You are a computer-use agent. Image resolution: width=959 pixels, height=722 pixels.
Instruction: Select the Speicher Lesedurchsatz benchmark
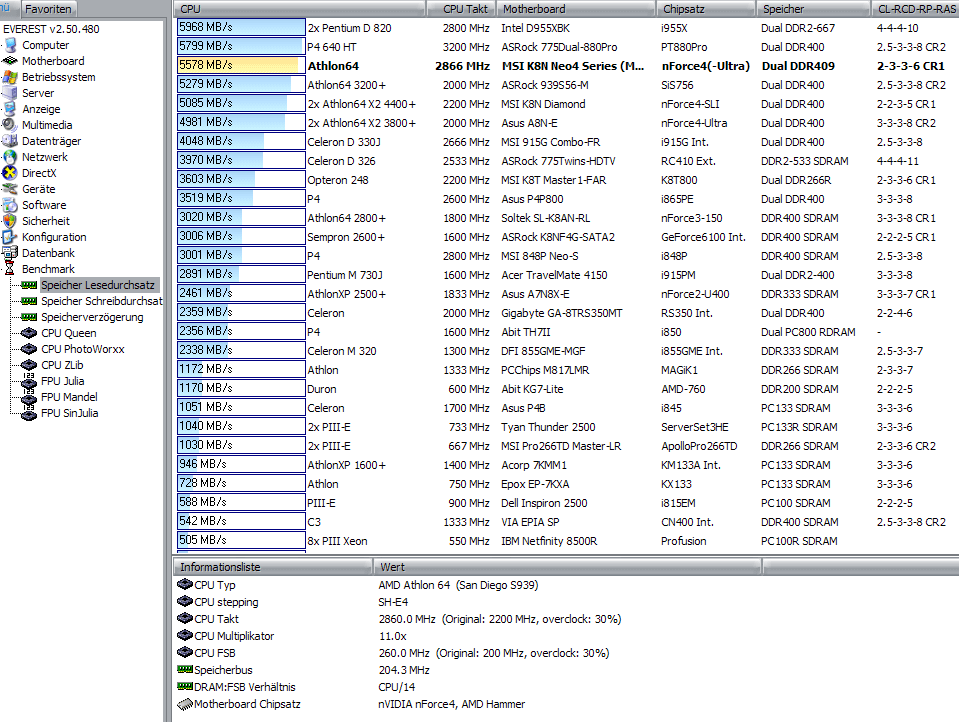coord(98,285)
